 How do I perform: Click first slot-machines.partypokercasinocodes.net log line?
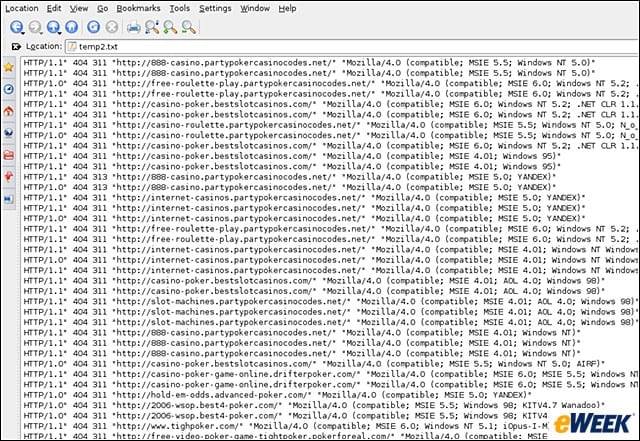(x=331, y=301)
